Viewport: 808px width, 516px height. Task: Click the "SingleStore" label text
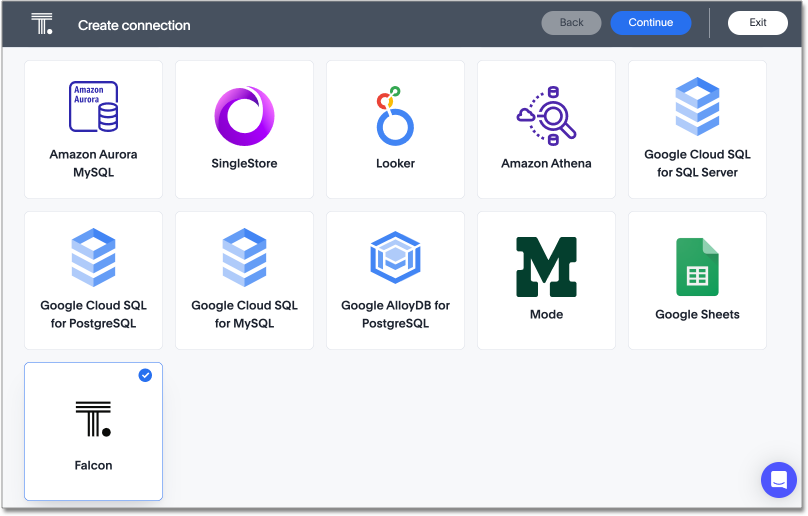[x=244, y=164]
